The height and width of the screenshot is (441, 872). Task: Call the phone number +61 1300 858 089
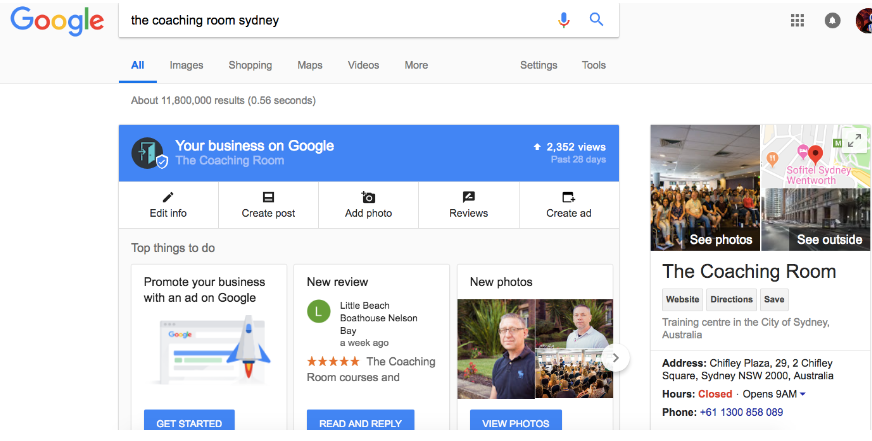pos(741,412)
